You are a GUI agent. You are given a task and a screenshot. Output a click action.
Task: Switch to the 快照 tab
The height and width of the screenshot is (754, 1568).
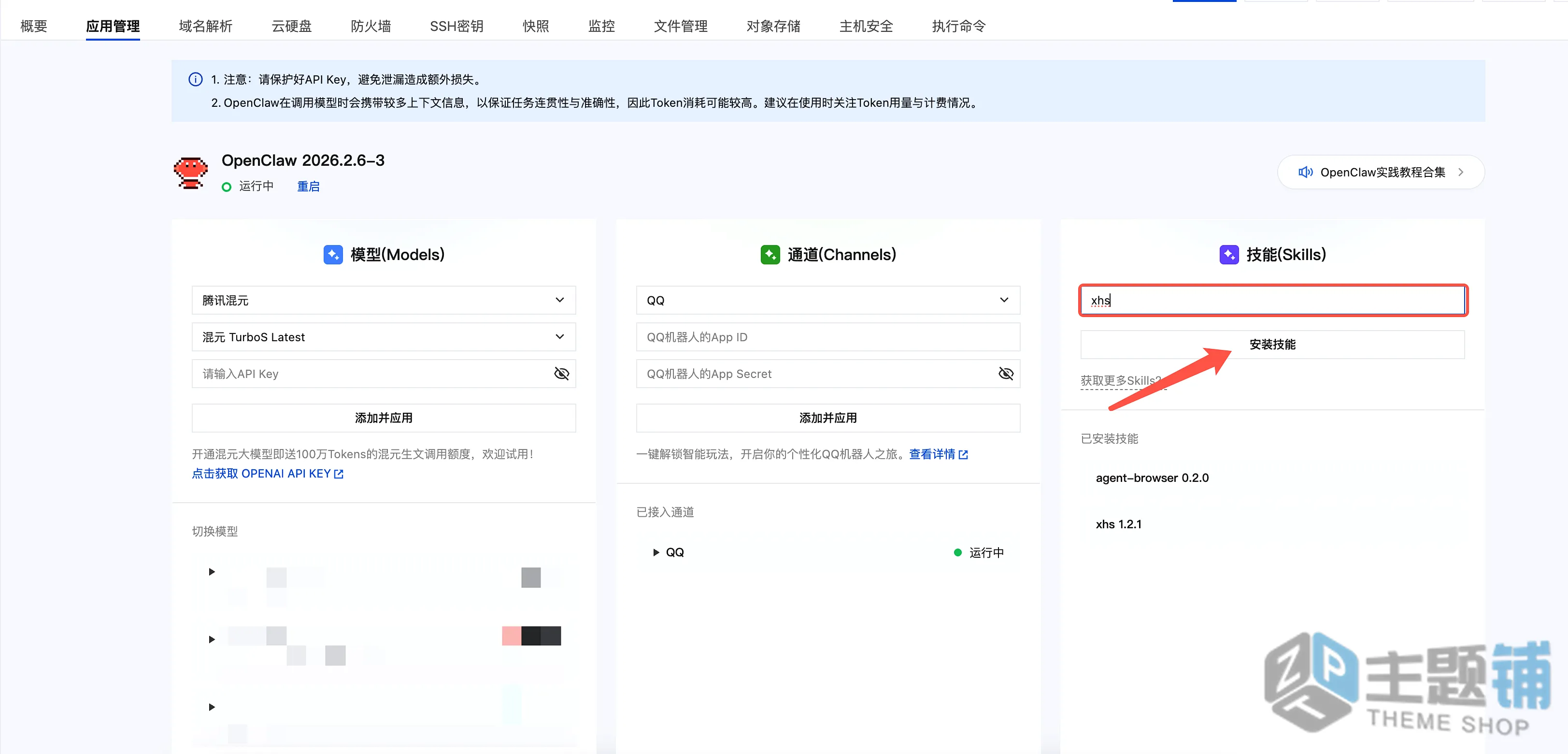[x=536, y=26]
